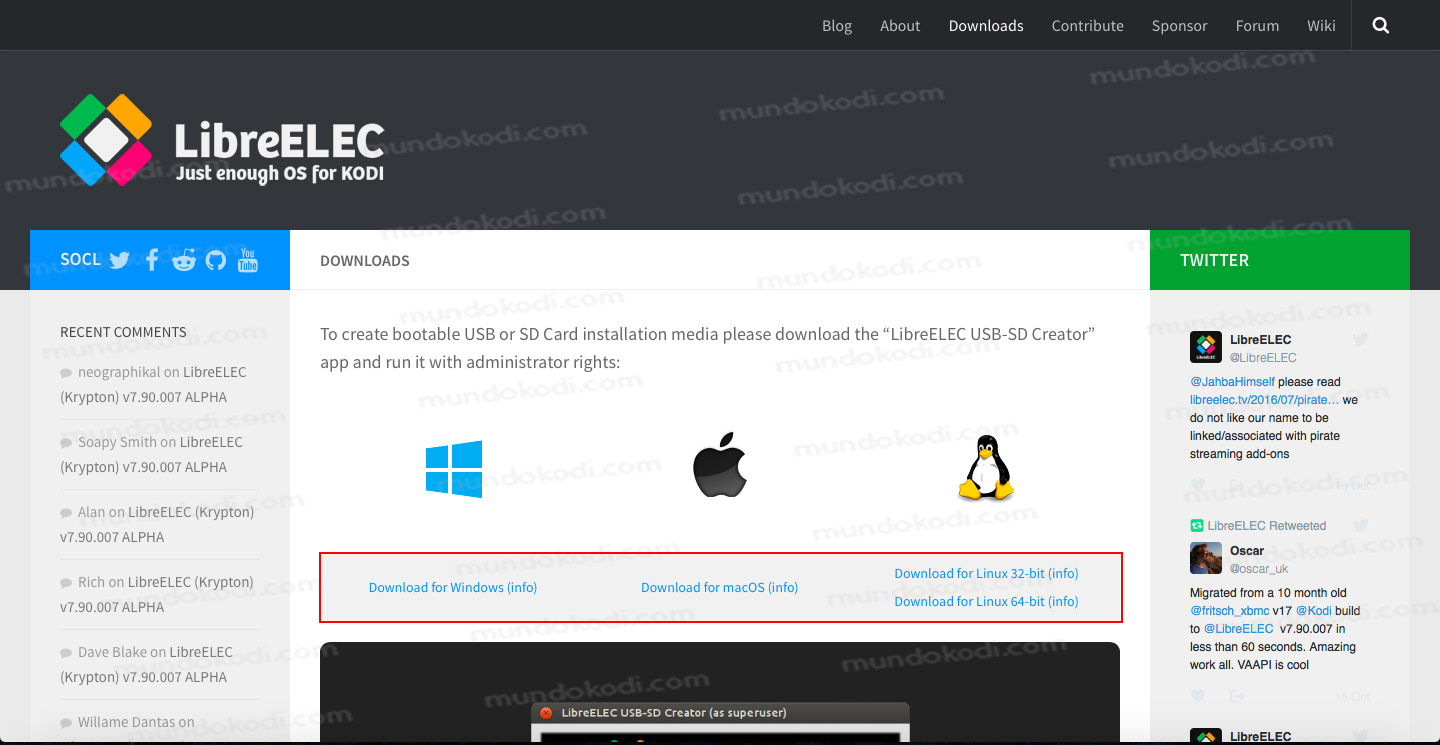The height and width of the screenshot is (745, 1440).
Task: Click the TWITTER heading
Action: [x=1214, y=260]
